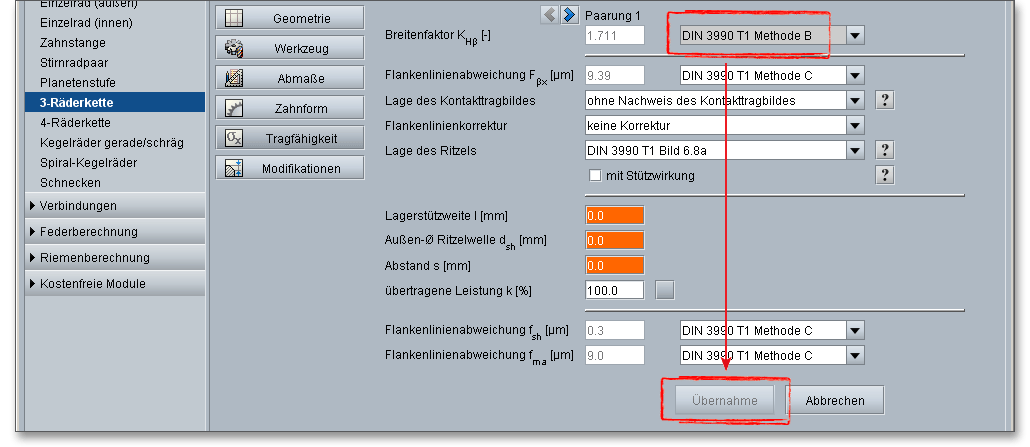Click the Werkzeug gear icon
The image size is (1030, 447).
(x=235, y=48)
